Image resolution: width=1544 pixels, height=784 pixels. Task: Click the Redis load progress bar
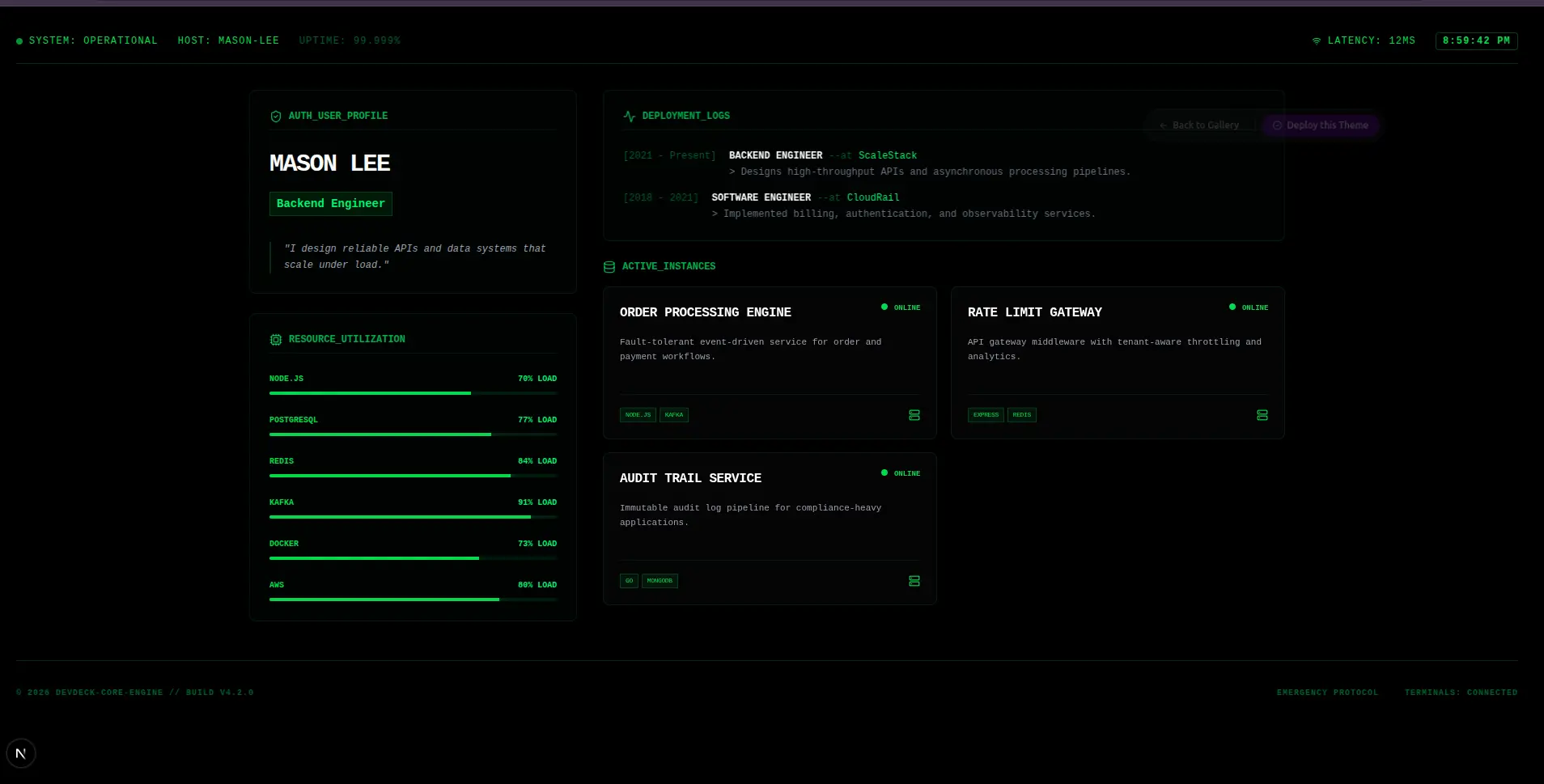click(x=413, y=476)
